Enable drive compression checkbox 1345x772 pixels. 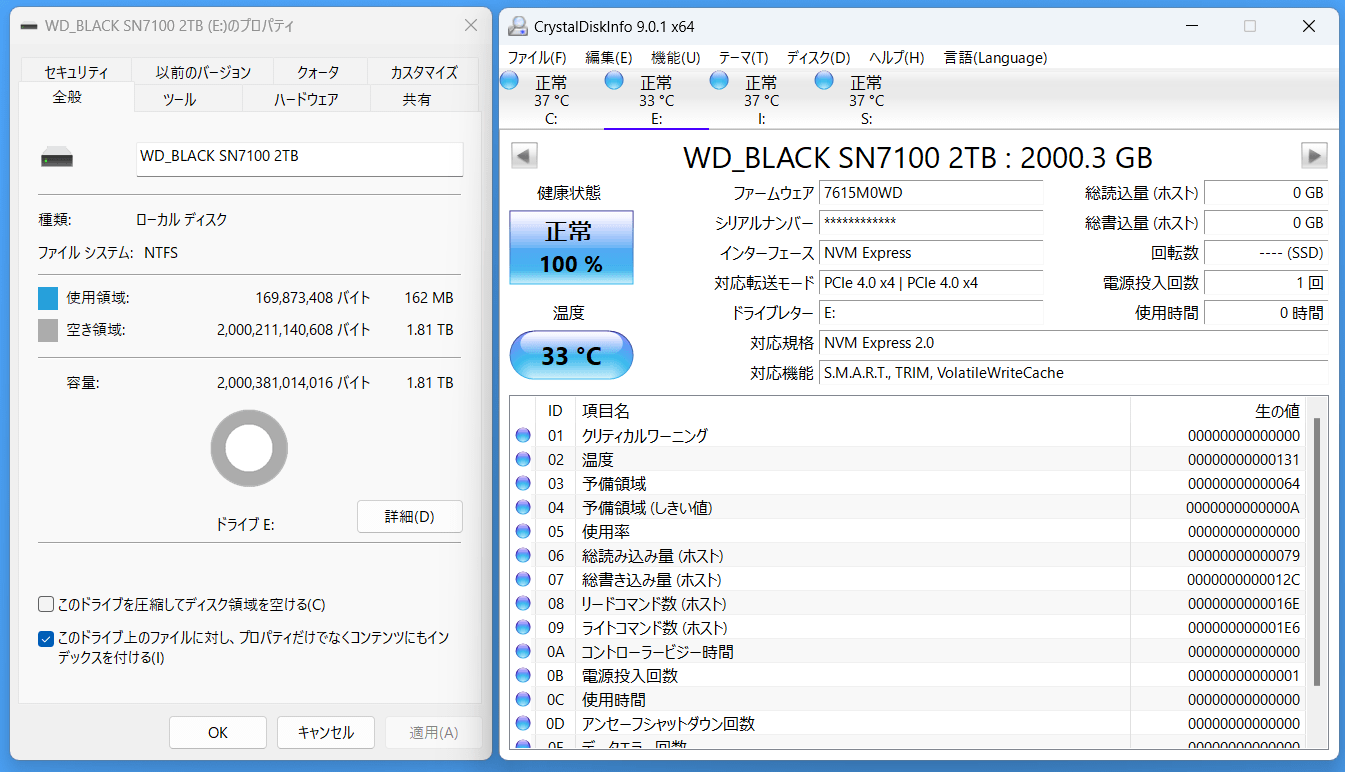[x=46, y=605]
